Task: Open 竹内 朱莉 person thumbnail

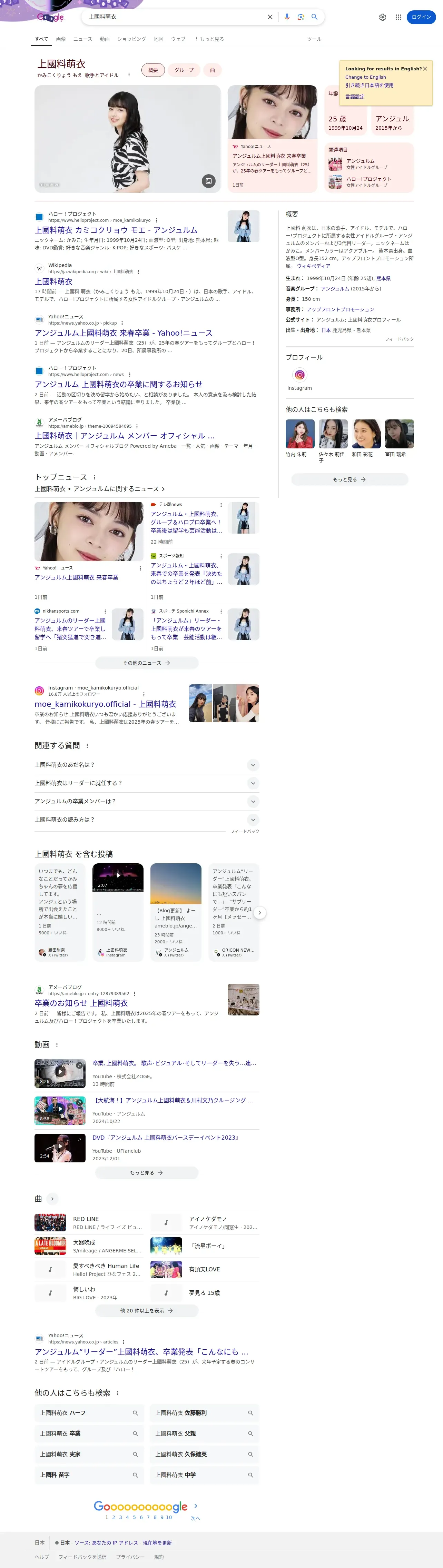Action: click(x=300, y=434)
